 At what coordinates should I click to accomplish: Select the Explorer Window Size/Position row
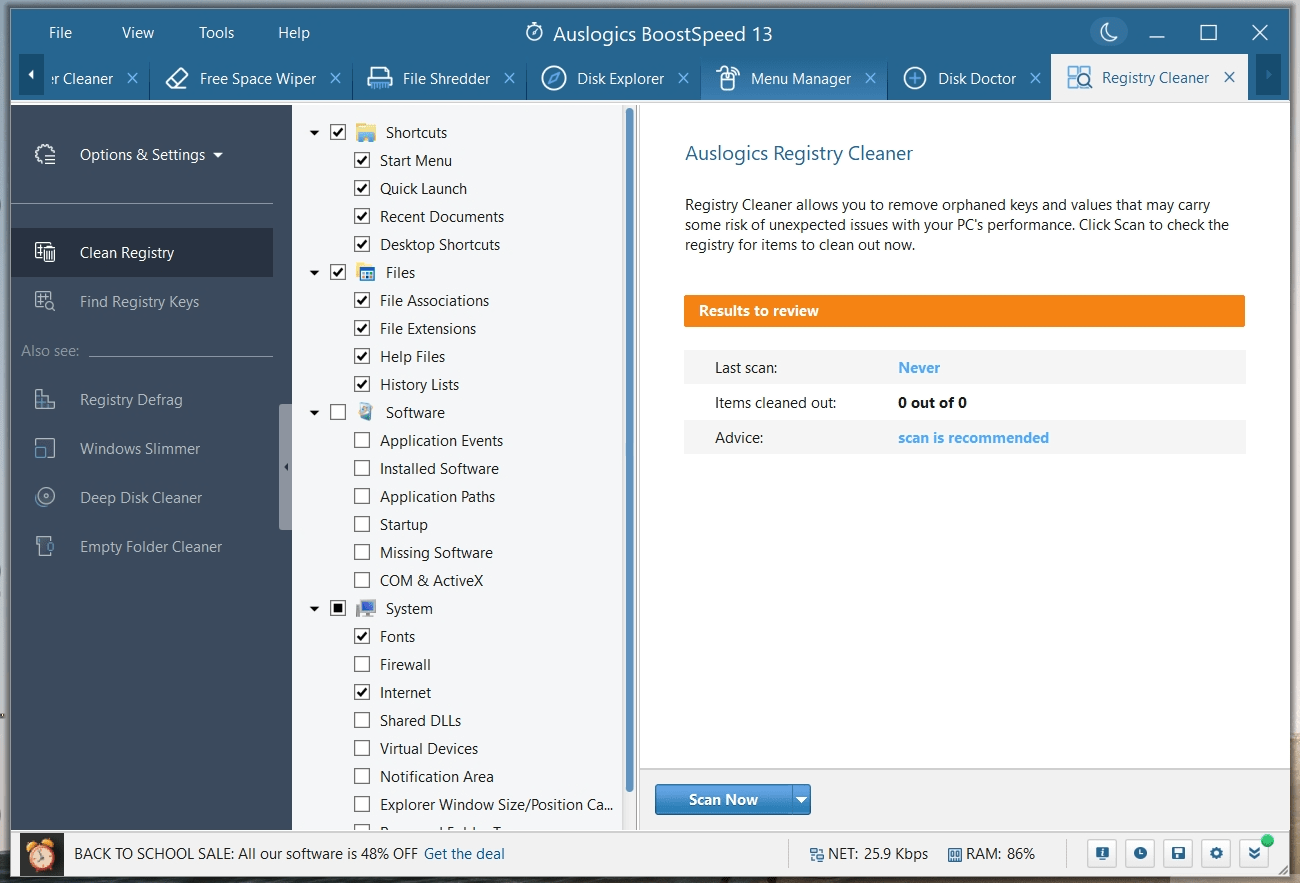pyautogui.click(x=485, y=804)
